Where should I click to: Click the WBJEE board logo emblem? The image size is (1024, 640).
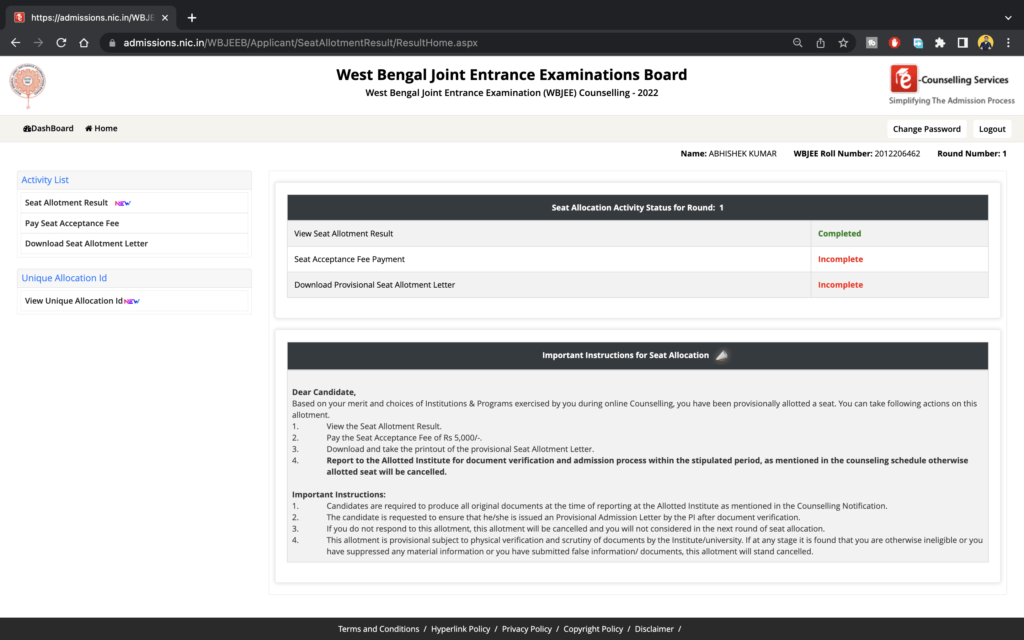pyautogui.click(x=27, y=85)
